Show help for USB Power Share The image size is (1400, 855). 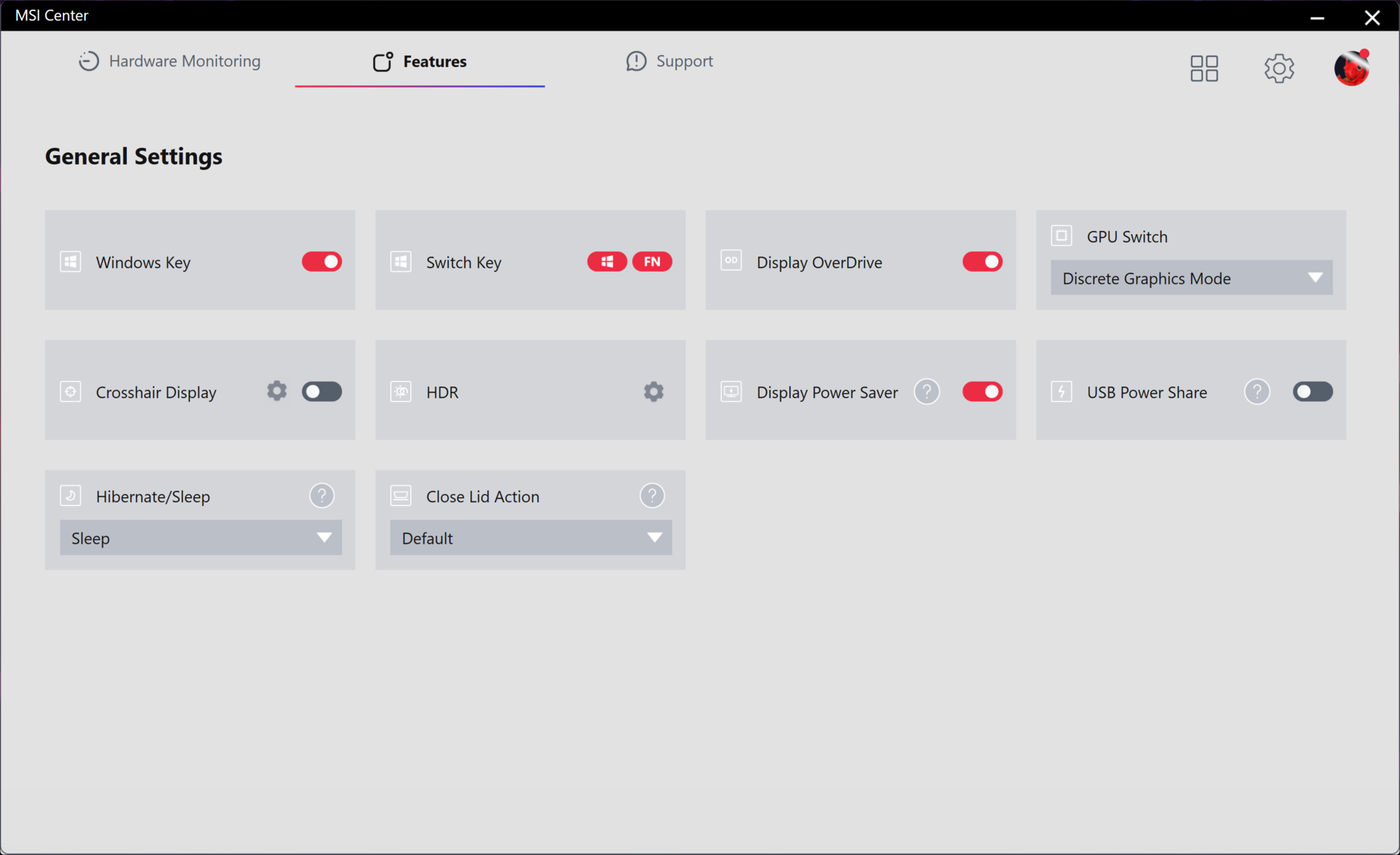pyautogui.click(x=1256, y=391)
